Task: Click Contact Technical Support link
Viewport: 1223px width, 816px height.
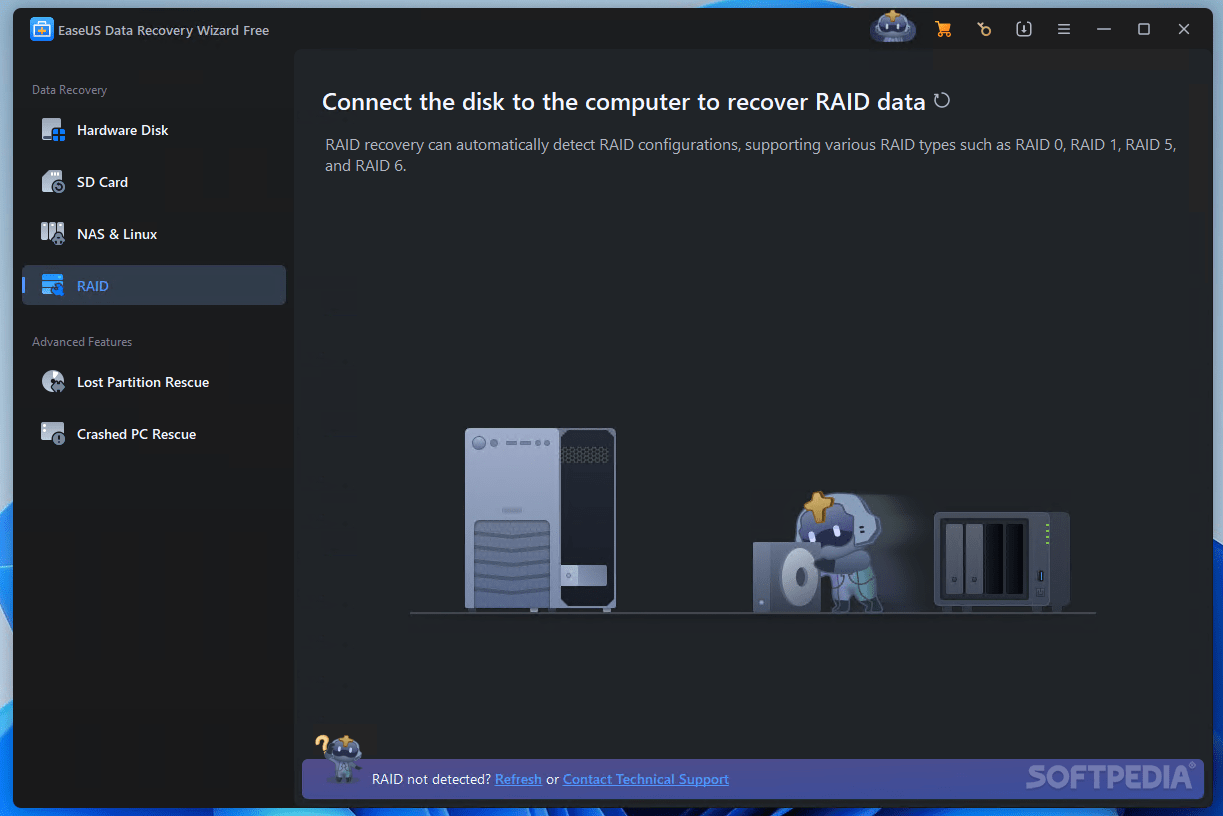Action: [x=646, y=779]
